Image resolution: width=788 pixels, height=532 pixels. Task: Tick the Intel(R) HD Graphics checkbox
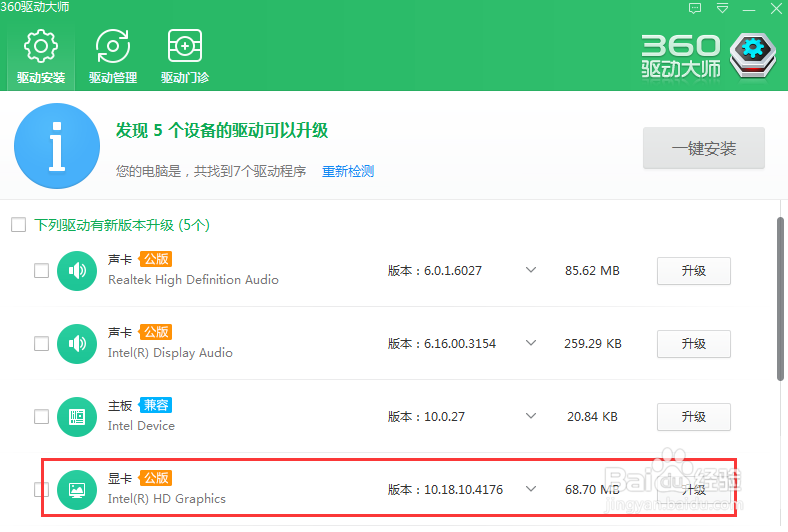click(41, 489)
